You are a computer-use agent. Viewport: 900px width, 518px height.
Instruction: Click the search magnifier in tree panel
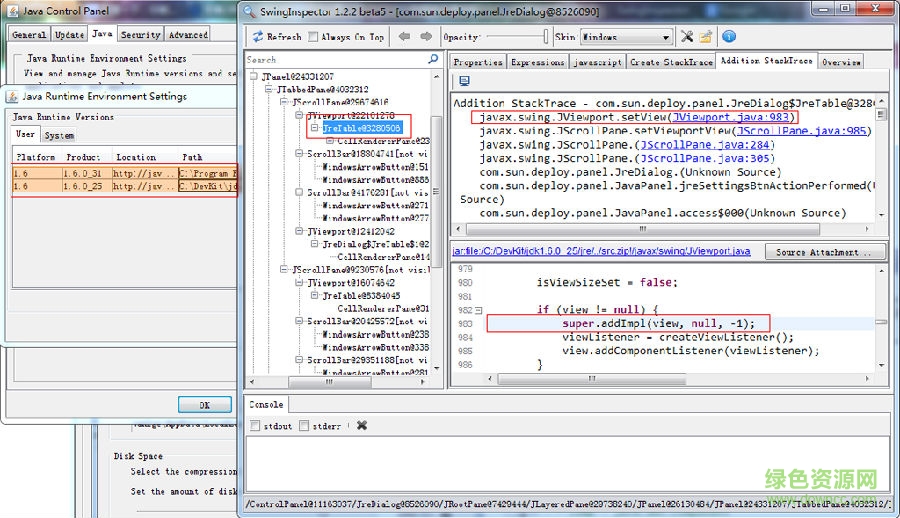[433, 60]
